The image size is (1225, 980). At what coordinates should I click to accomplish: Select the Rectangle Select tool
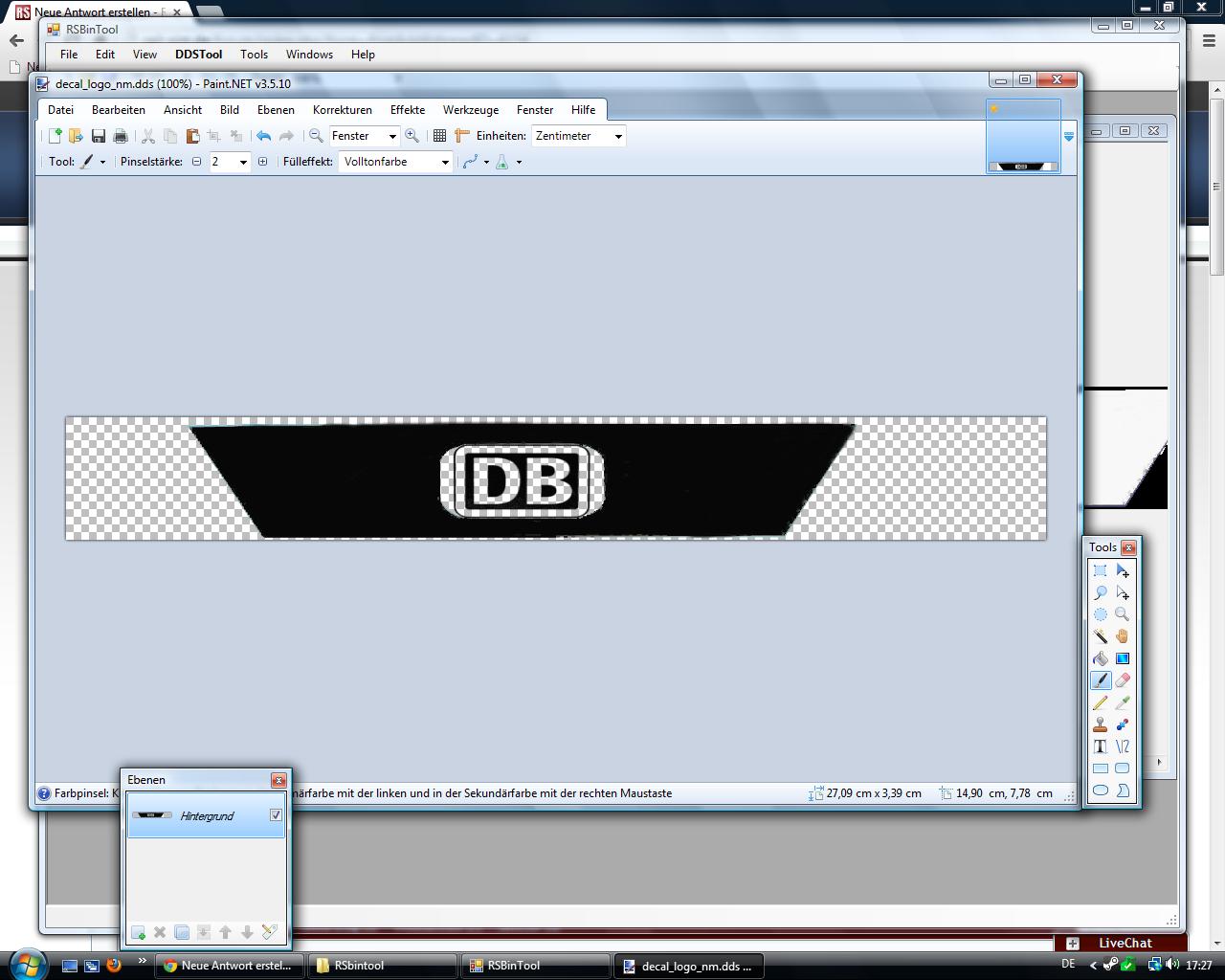(1101, 571)
